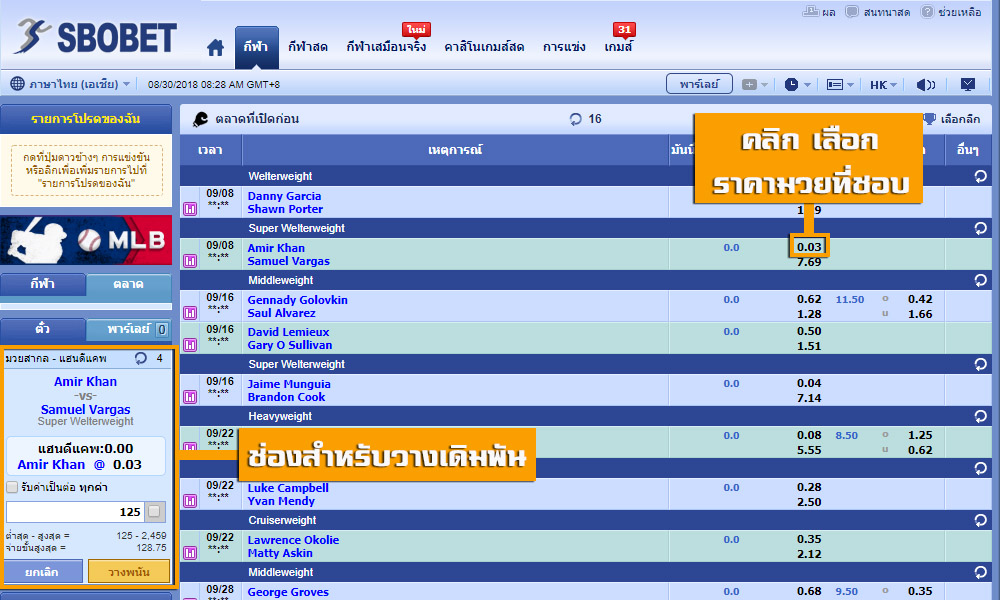
Task: Open stats icon for Jaime Munguia match
Action: (x=190, y=397)
